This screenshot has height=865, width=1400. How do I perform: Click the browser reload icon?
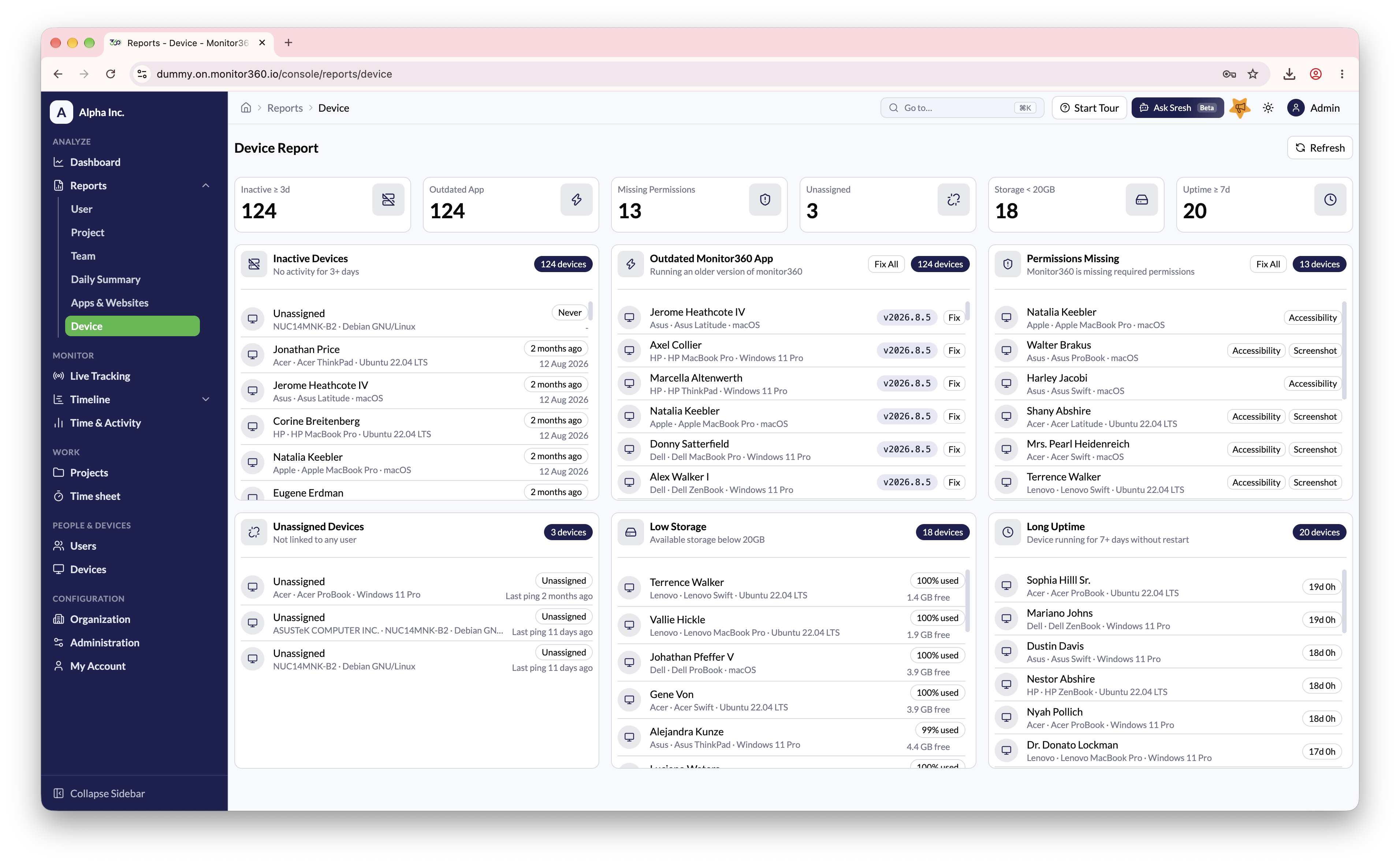coord(111,74)
